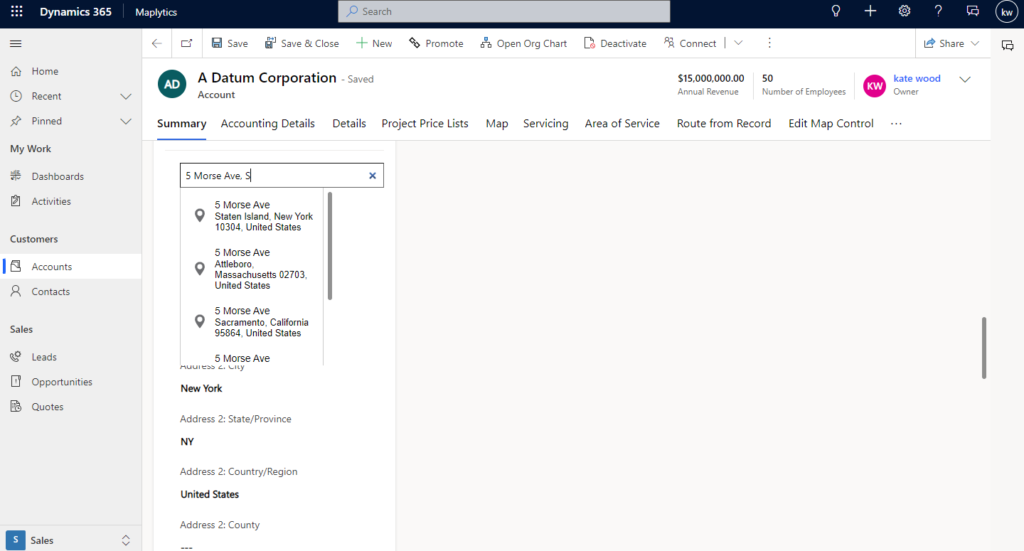This screenshot has width=1024, height=551.
Task: Open record in new window icon
Action: click(186, 43)
